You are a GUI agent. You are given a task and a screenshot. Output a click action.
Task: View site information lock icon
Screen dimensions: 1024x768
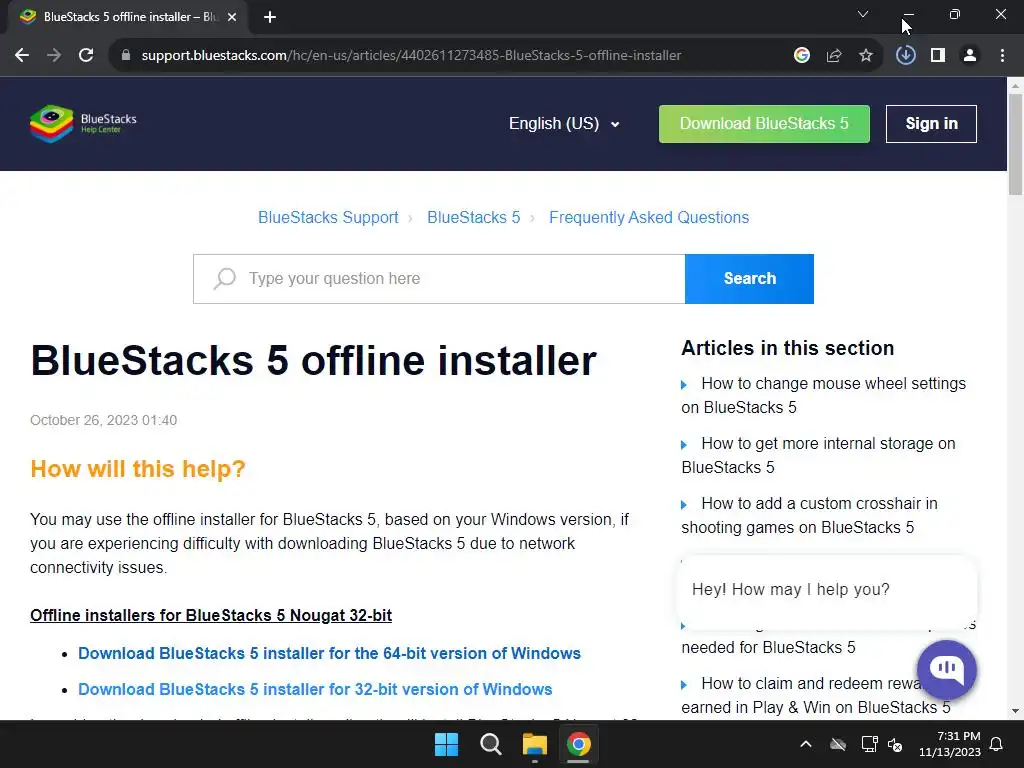coord(126,56)
